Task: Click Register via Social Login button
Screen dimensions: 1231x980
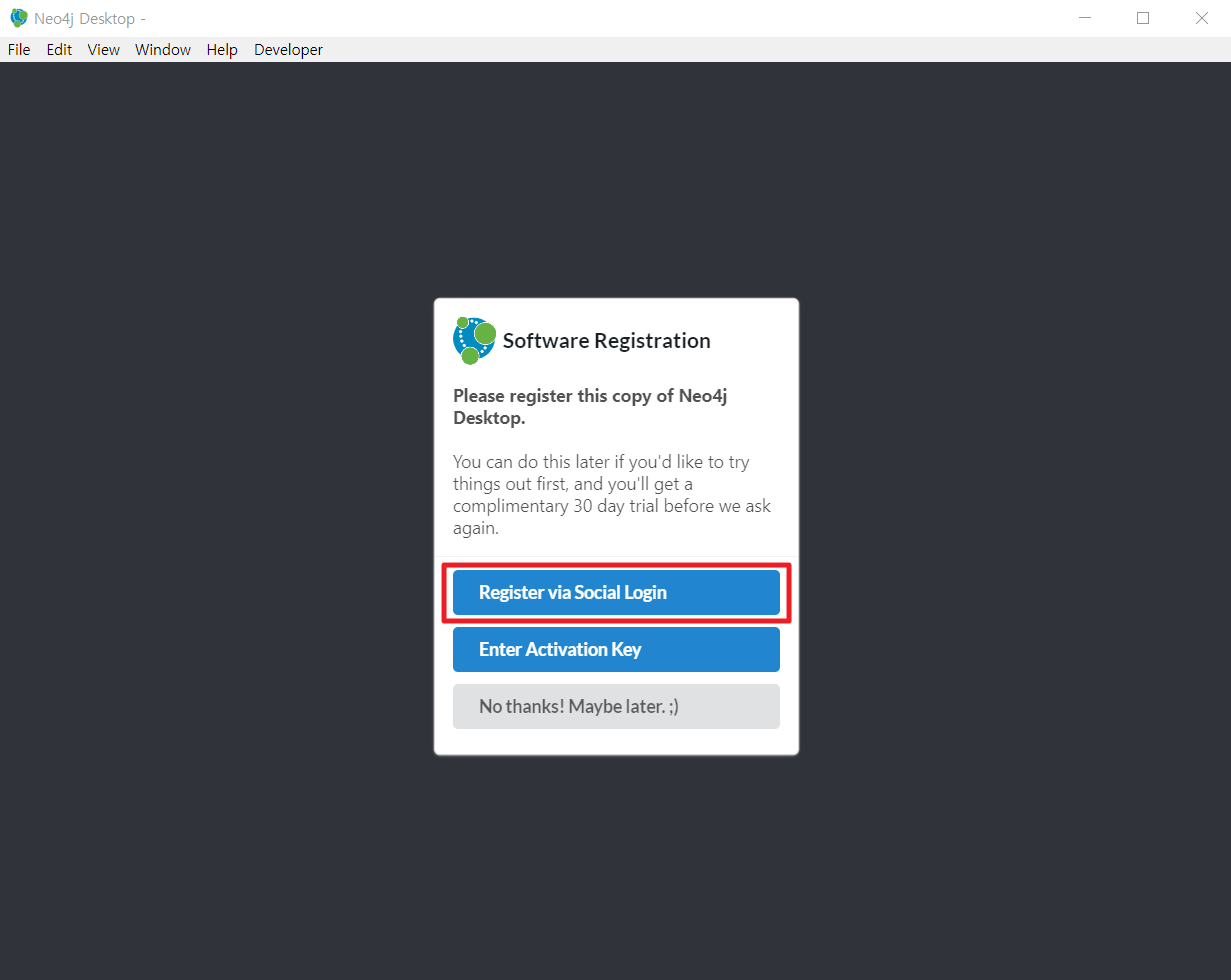Action: pyautogui.click(x=616, y=592)
